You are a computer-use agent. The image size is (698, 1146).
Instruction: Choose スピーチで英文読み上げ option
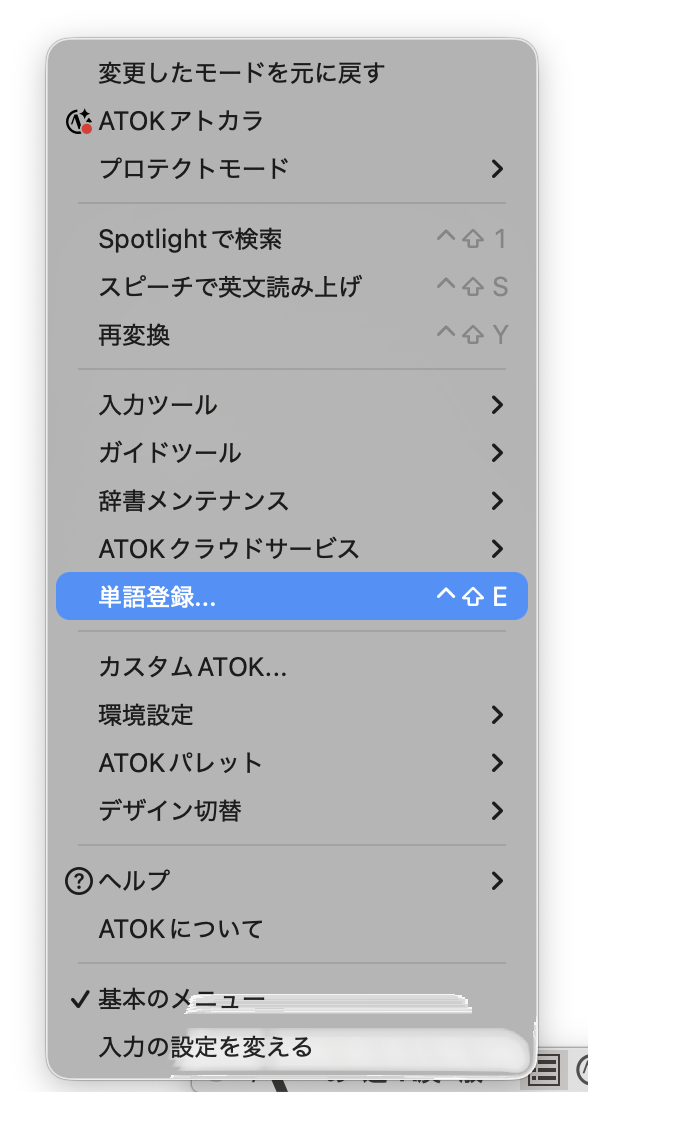coord(230,287)
